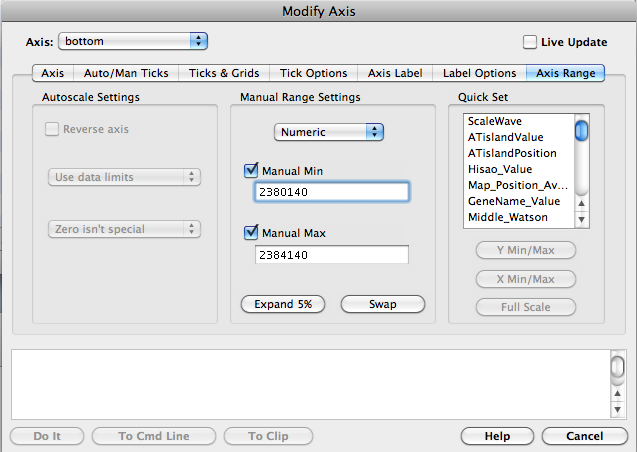Open the Numeric range type dropdown
637x452 pixels.
tap(330, 131)
